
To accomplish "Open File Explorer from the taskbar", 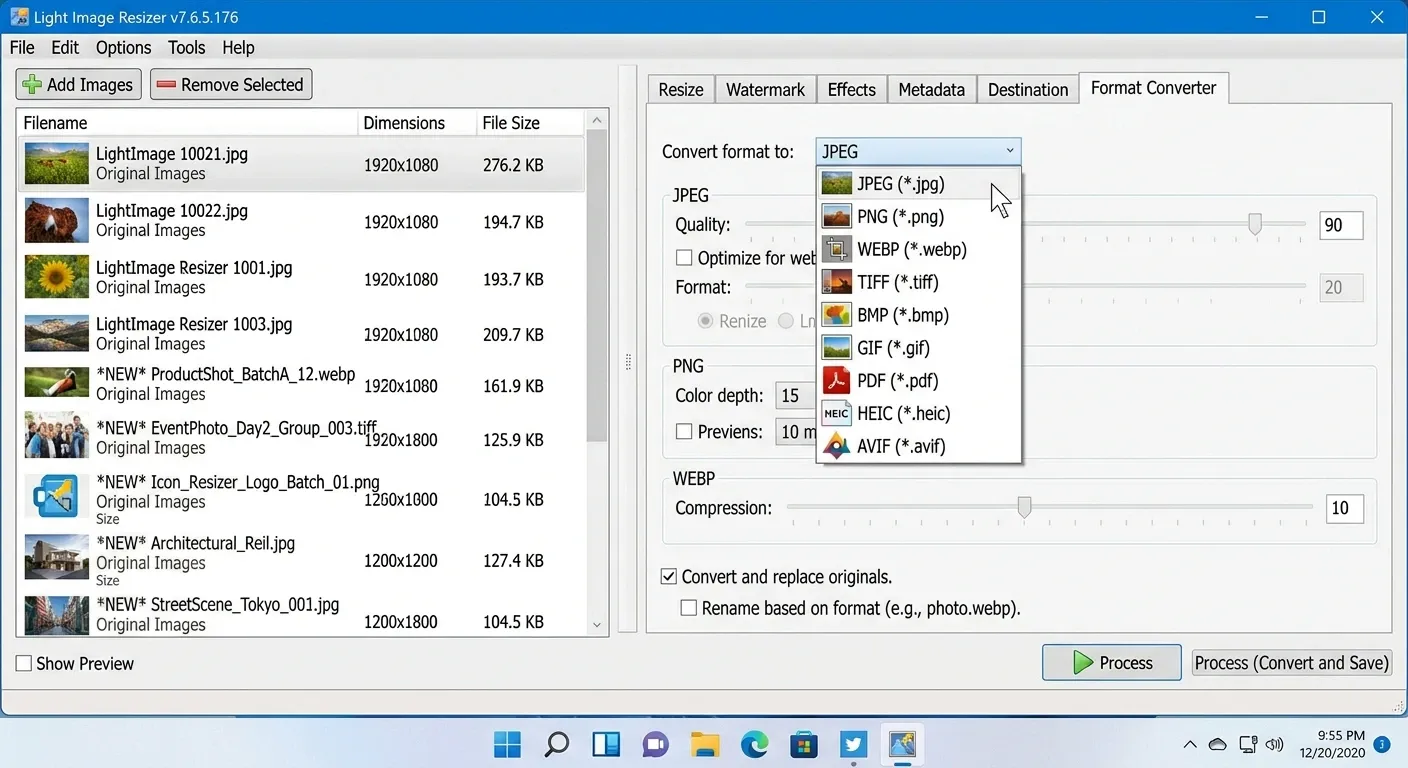I will tap(705, 744).
